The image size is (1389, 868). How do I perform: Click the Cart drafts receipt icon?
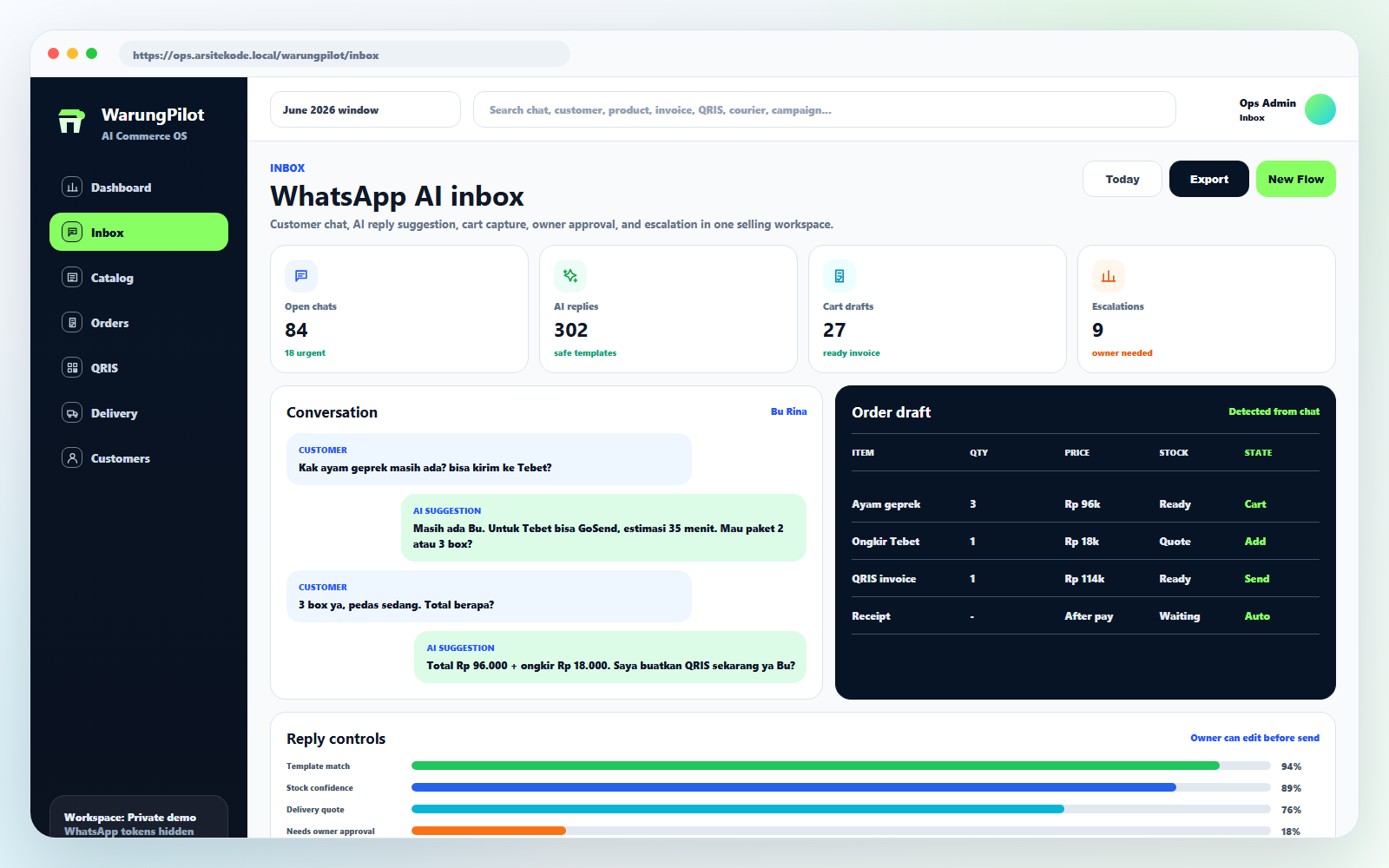point(839,276)
